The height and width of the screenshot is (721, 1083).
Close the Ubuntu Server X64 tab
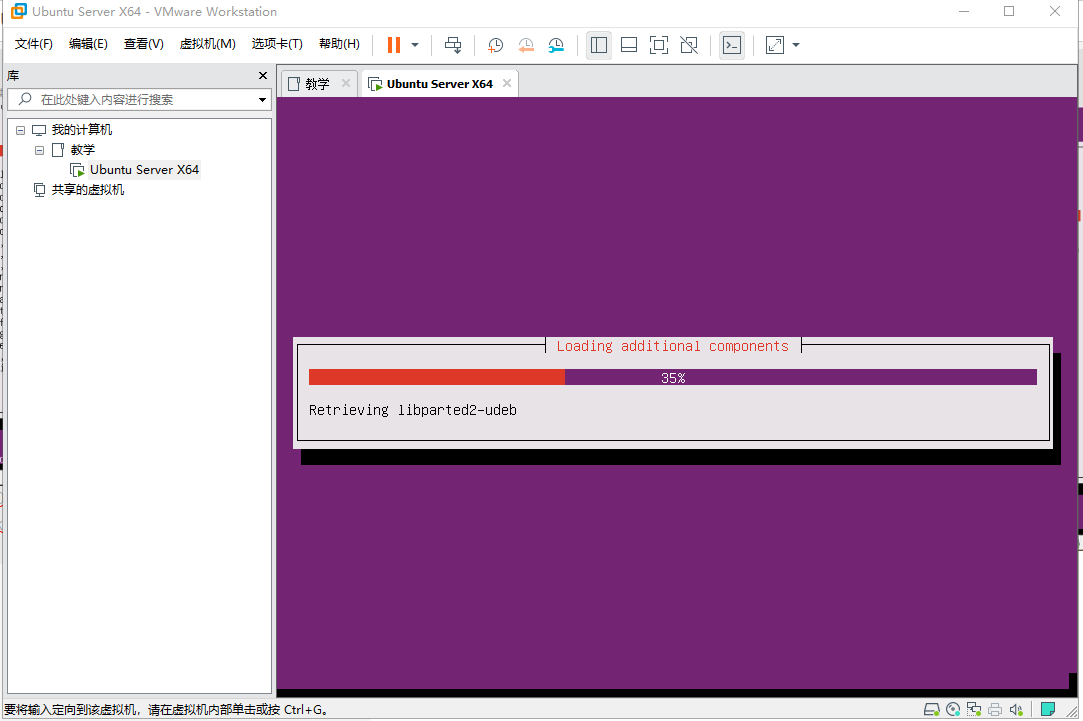click(507, 84)
